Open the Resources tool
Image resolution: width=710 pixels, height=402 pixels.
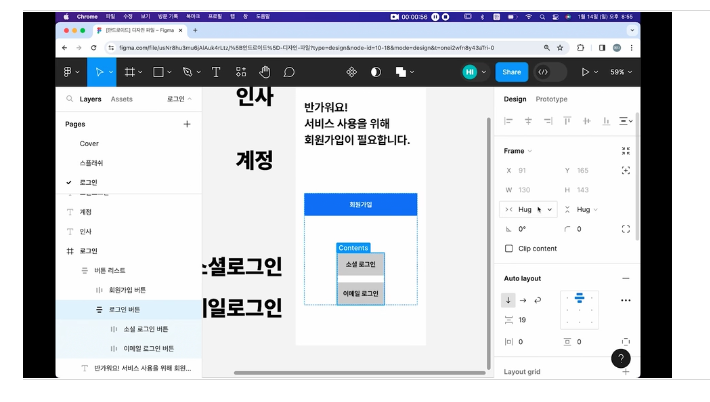241,72
